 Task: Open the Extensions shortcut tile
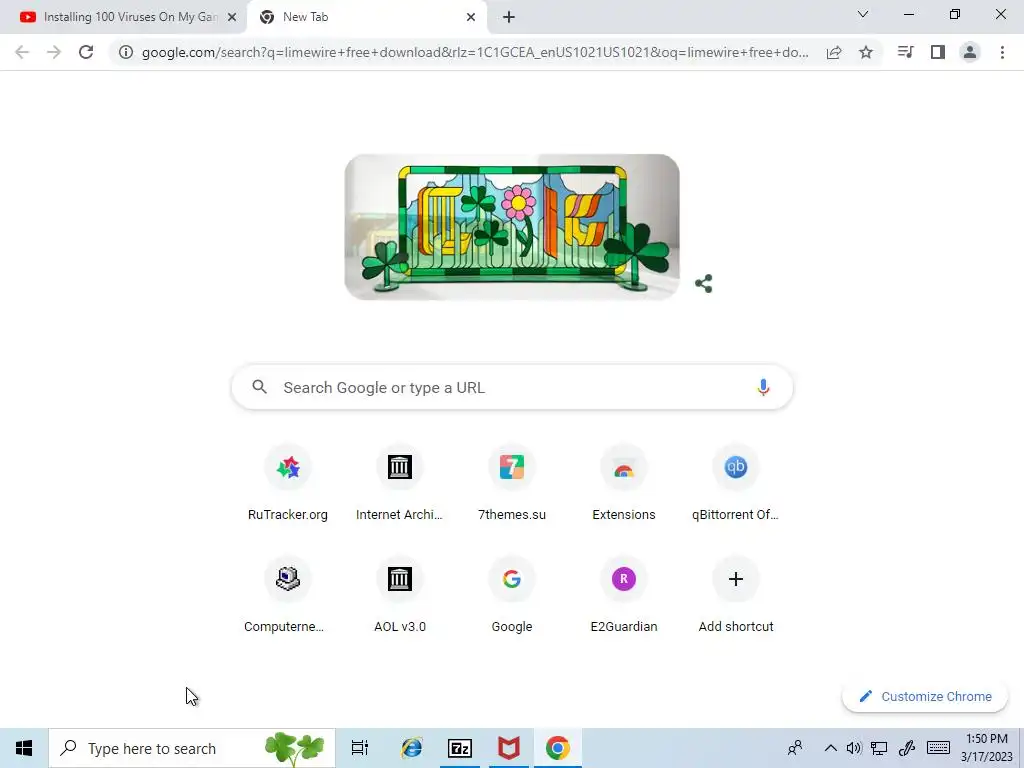point(624,483)
